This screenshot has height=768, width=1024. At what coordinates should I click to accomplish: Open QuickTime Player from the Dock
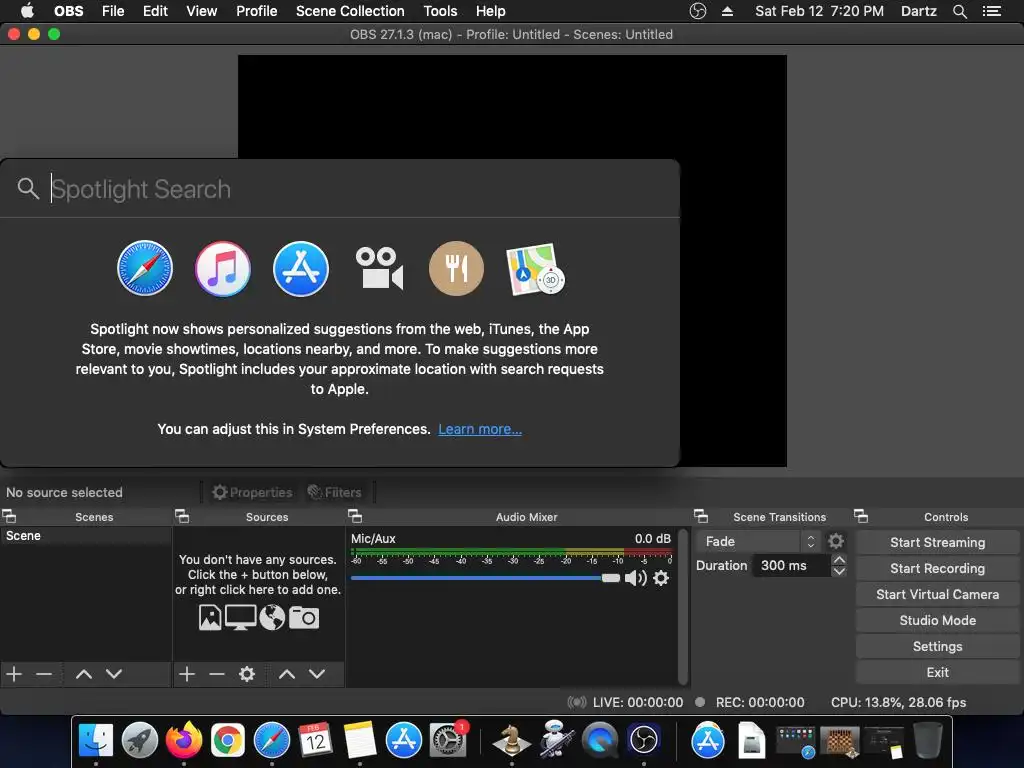[600, 740]
